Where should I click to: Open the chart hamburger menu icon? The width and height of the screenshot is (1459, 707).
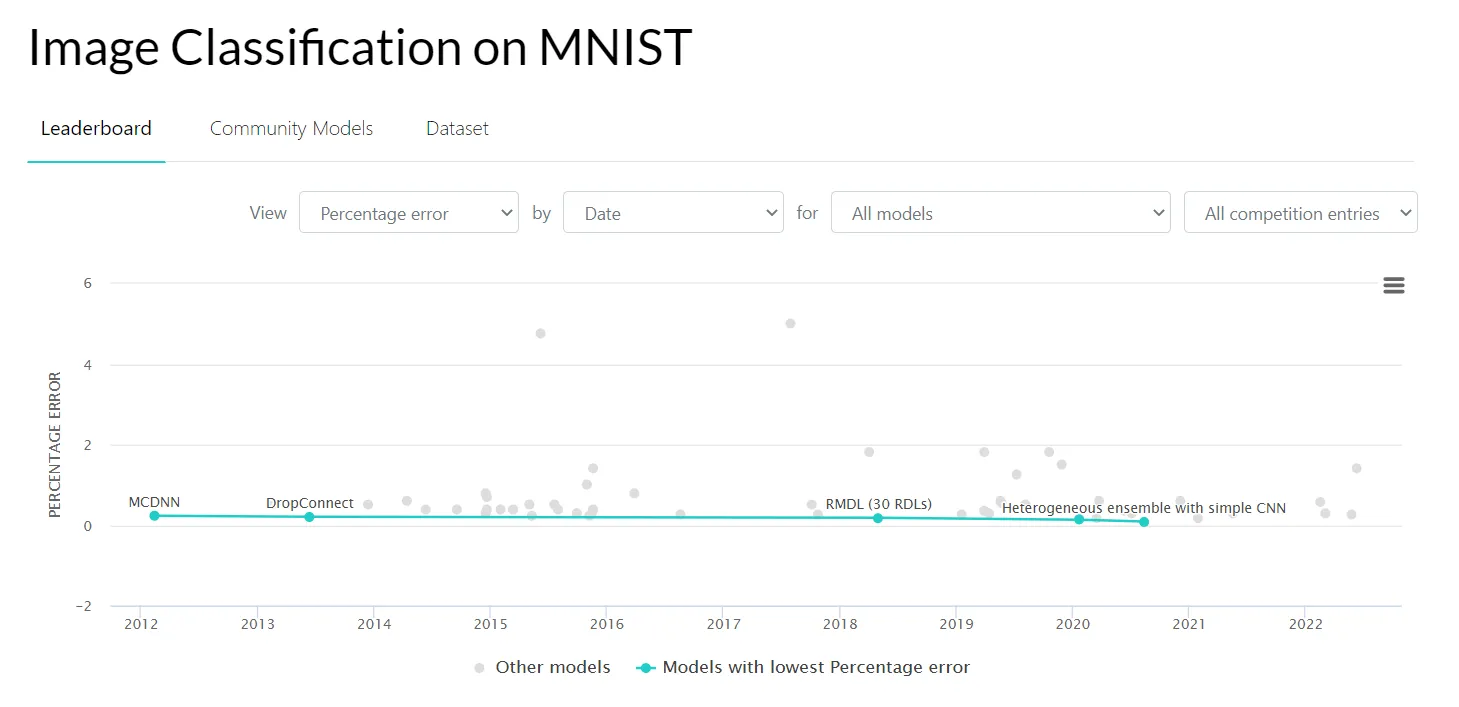point(1393,286)
